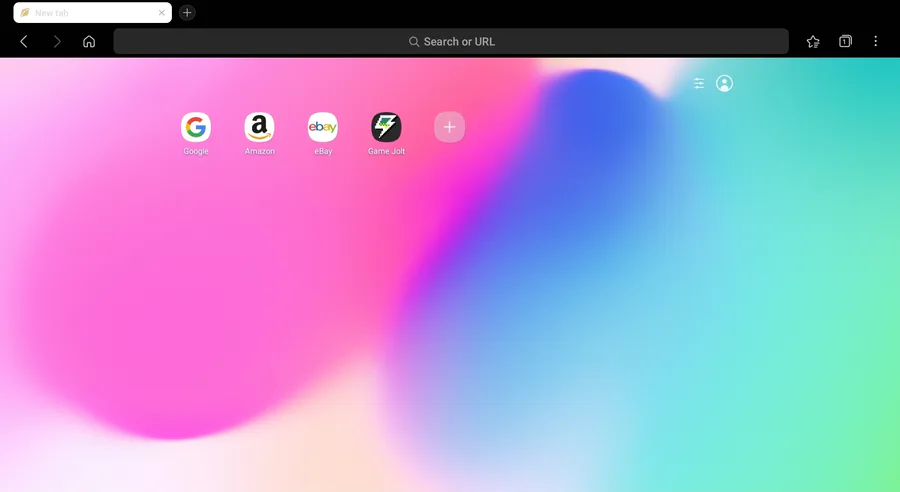The width and height of the screenshot is (900, 492).
Task: Click the eBay label text
Action: coord(323,152)
